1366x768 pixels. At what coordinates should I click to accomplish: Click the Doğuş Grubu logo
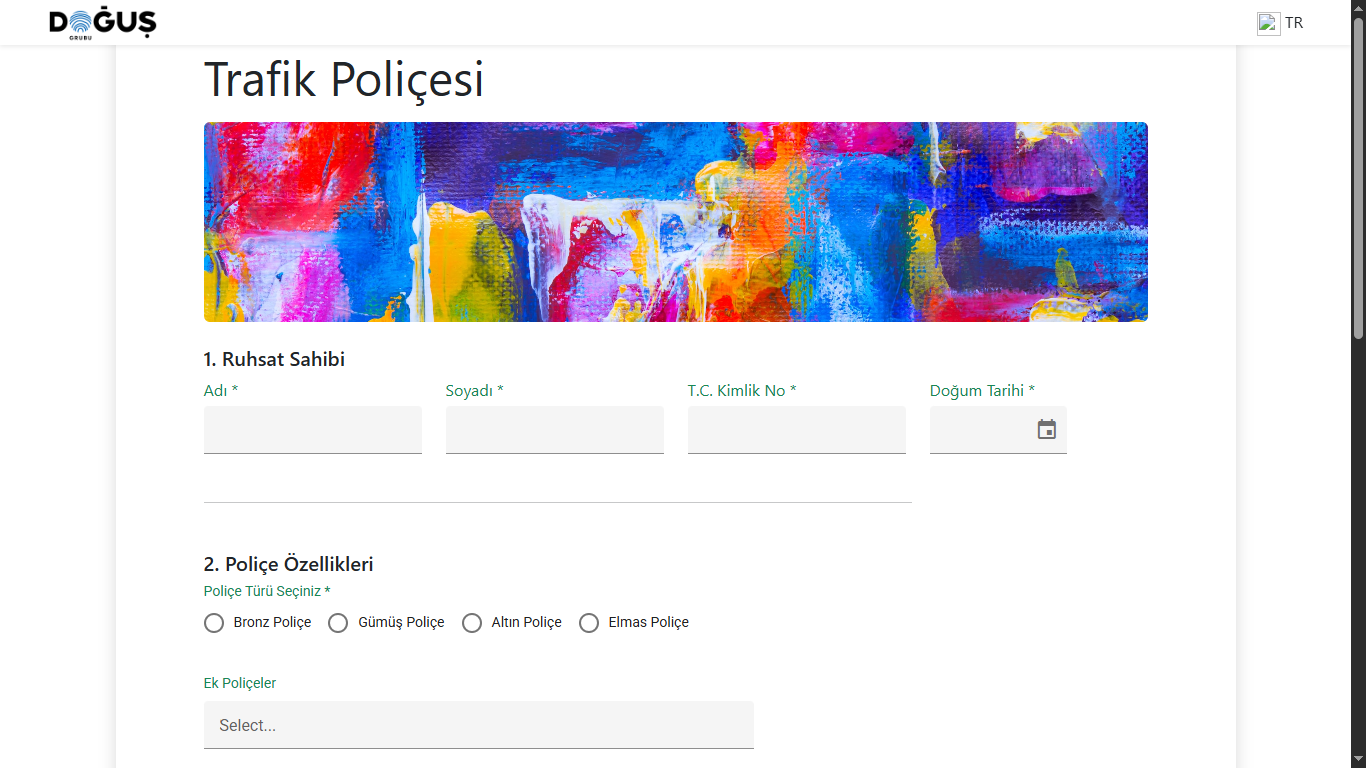tap(103, 23)
